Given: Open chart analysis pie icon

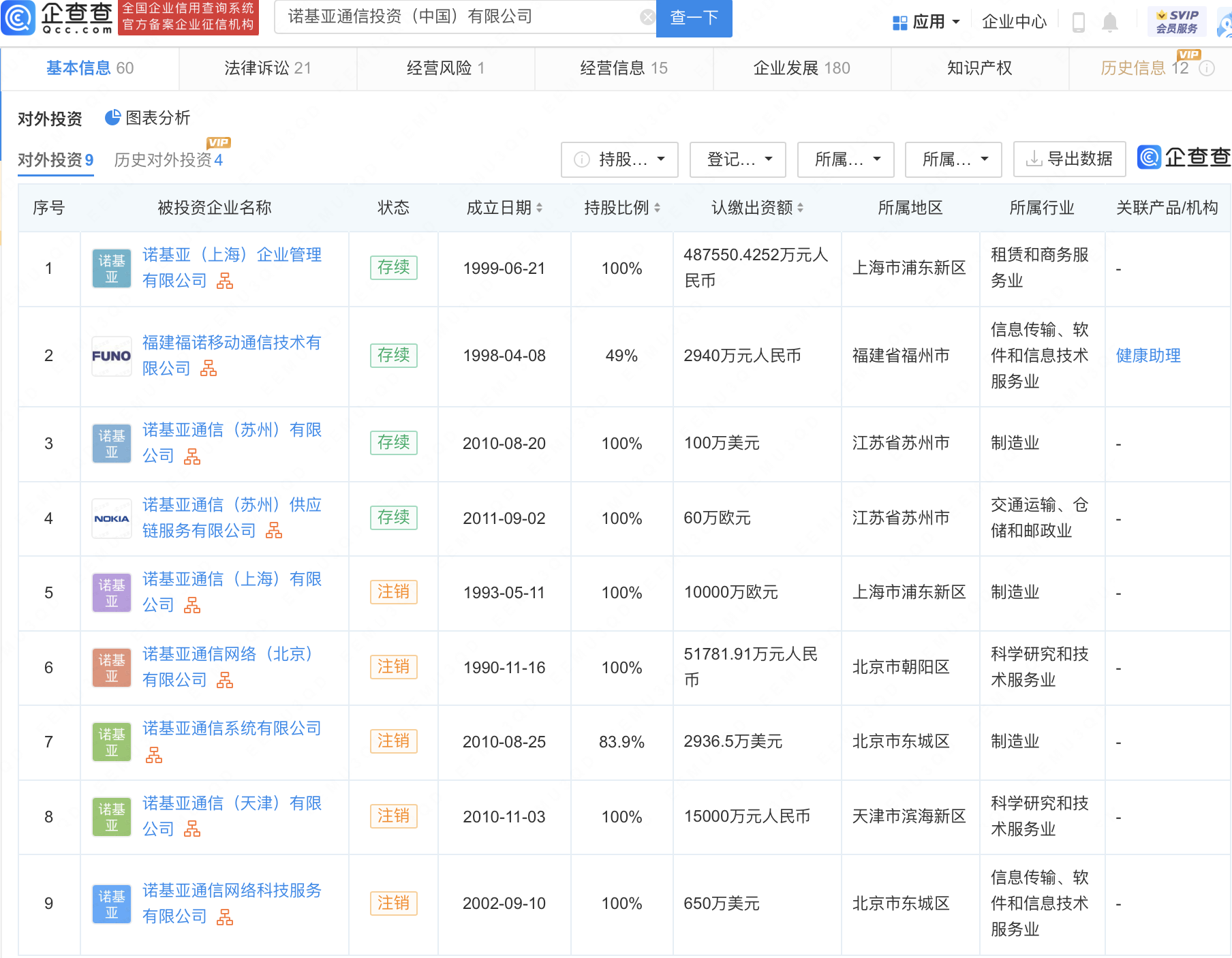Looking at the screenshot, I should (112, 117).
